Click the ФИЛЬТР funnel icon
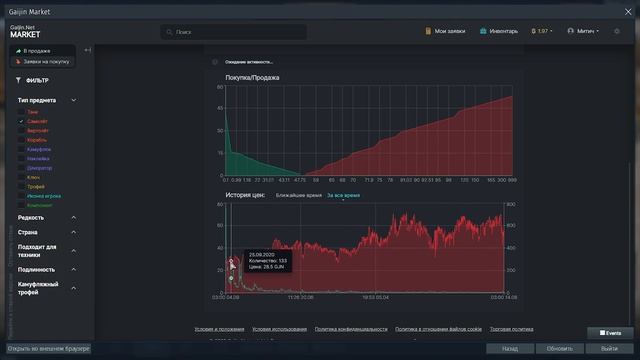 (18, 80)
